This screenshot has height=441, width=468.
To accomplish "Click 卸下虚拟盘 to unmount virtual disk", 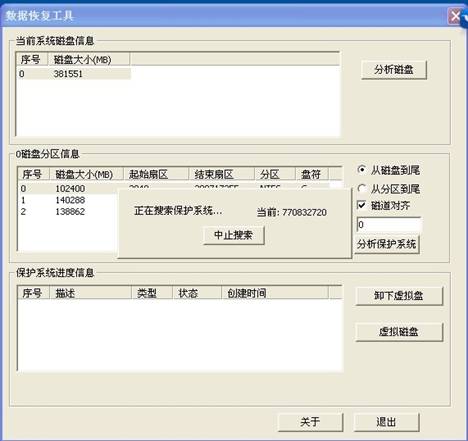I will coord(399,296).
